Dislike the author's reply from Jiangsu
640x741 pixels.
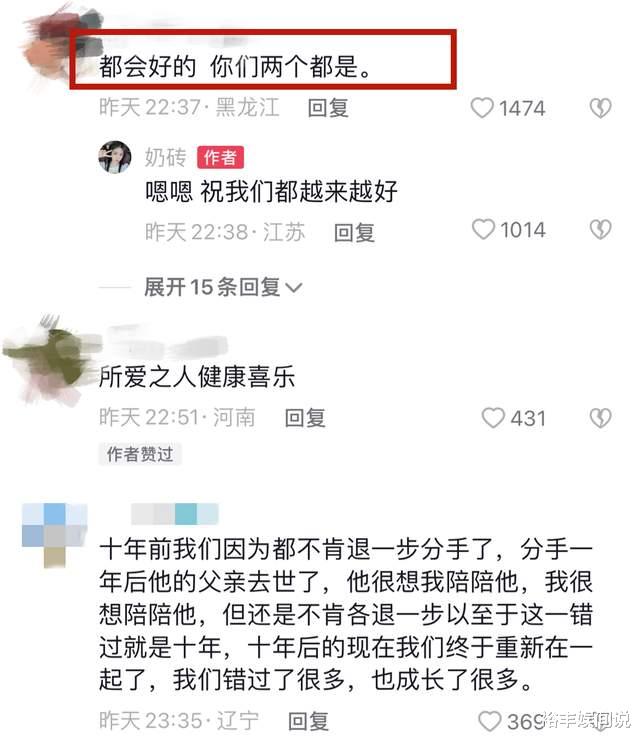[x=600, y=229]
